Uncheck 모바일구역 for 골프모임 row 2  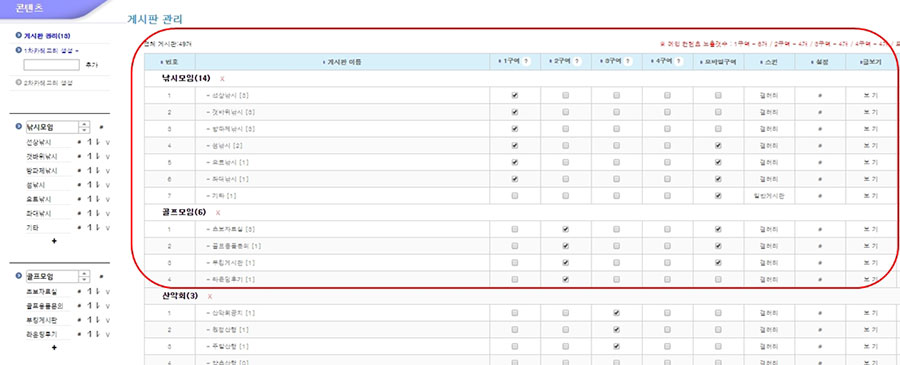tap(718, 246)
